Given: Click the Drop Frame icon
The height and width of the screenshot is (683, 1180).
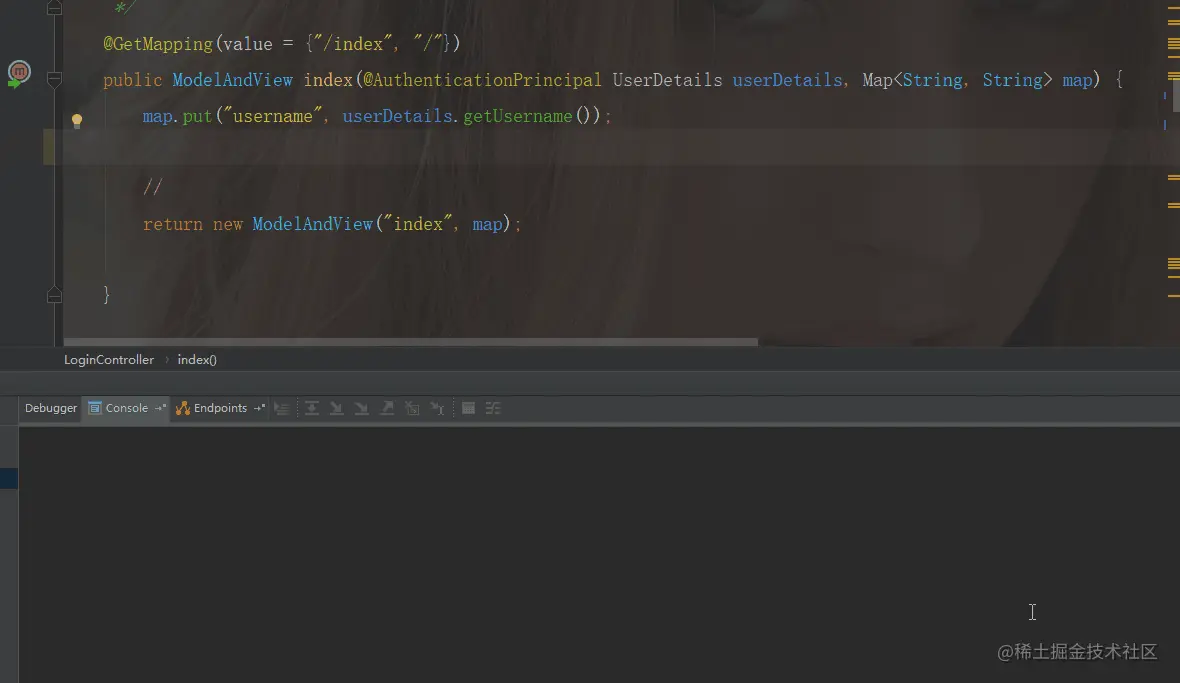Looking at the screenshot, I should (x=412, y=408).
